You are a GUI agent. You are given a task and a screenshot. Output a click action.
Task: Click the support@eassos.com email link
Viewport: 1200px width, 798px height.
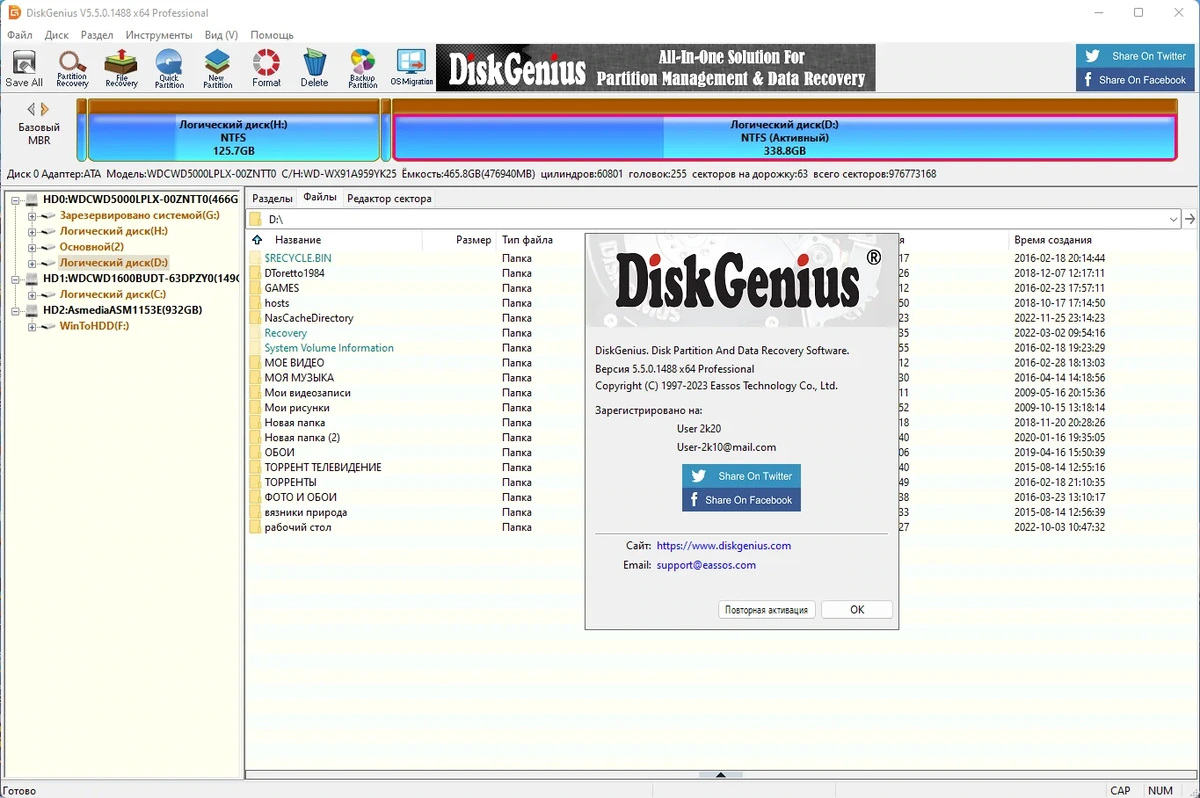click(706, 565)
